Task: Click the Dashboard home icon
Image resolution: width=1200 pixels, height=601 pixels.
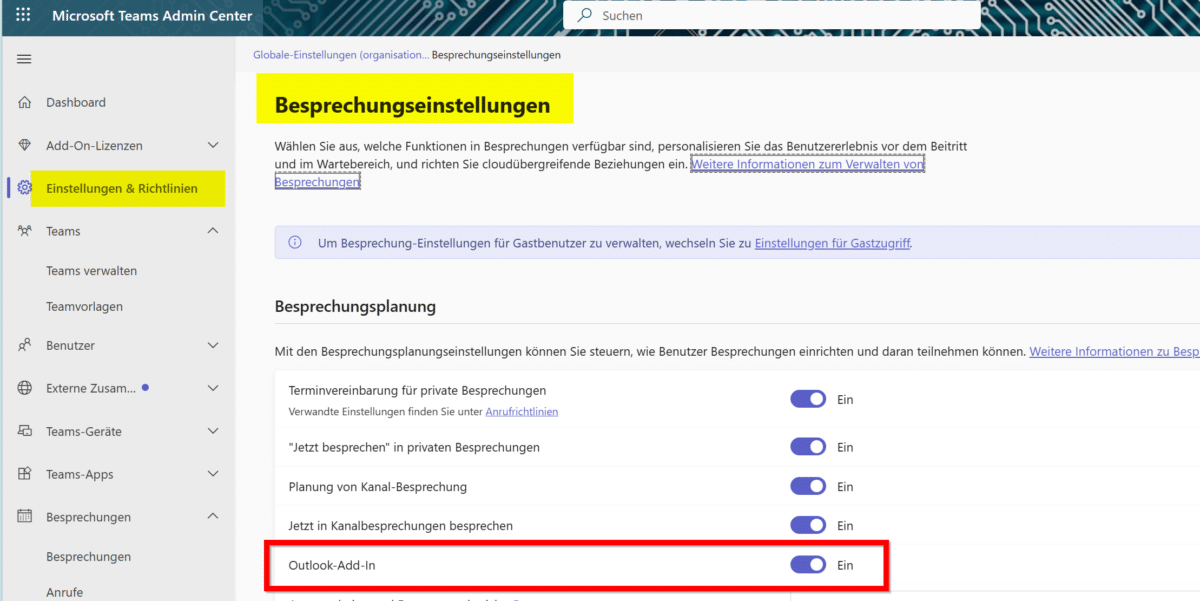Action: 25,102
